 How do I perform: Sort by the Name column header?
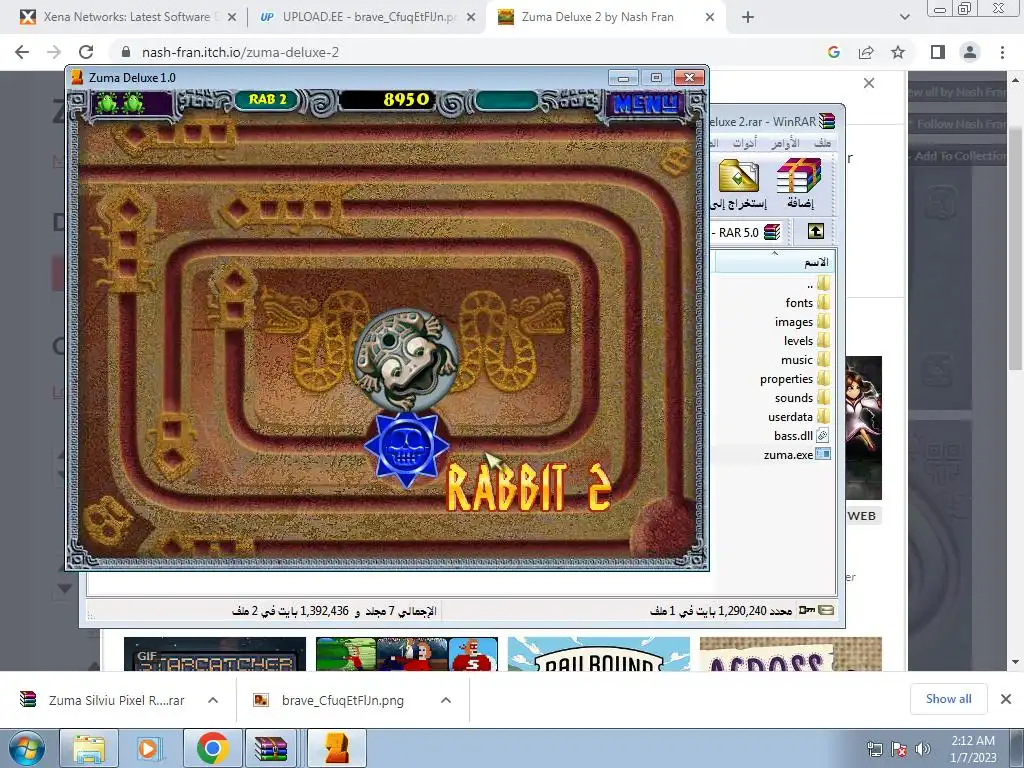(x=776, y=262)
